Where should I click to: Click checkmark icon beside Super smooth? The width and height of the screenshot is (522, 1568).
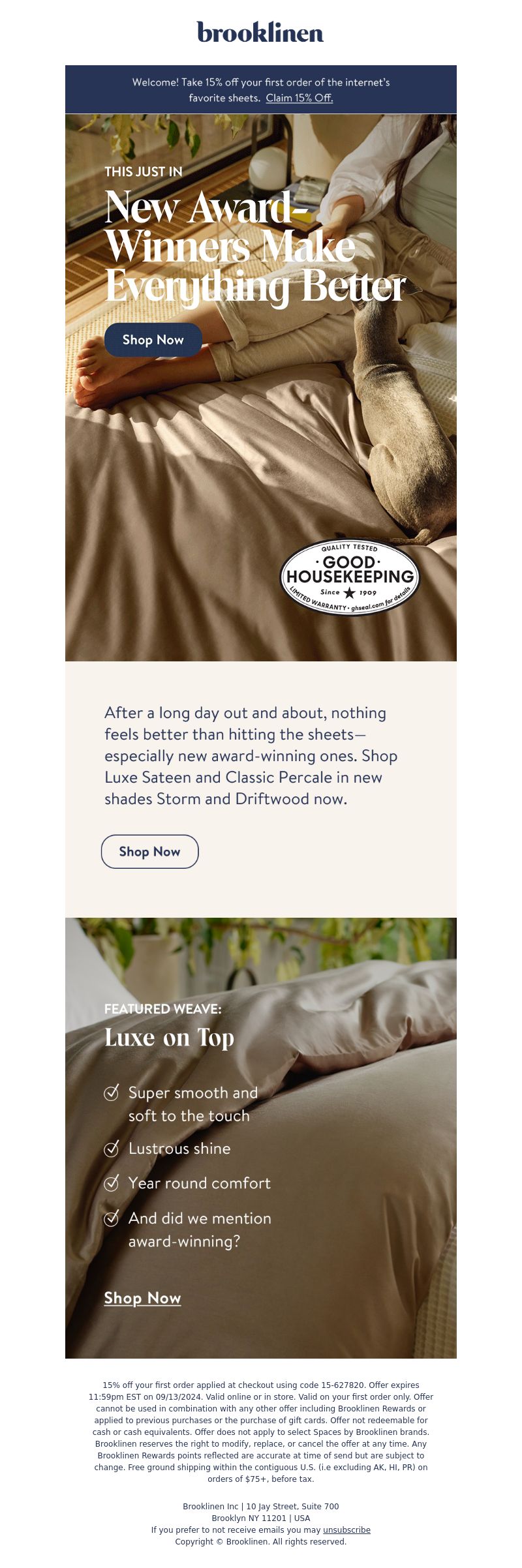click(112, 1092)
